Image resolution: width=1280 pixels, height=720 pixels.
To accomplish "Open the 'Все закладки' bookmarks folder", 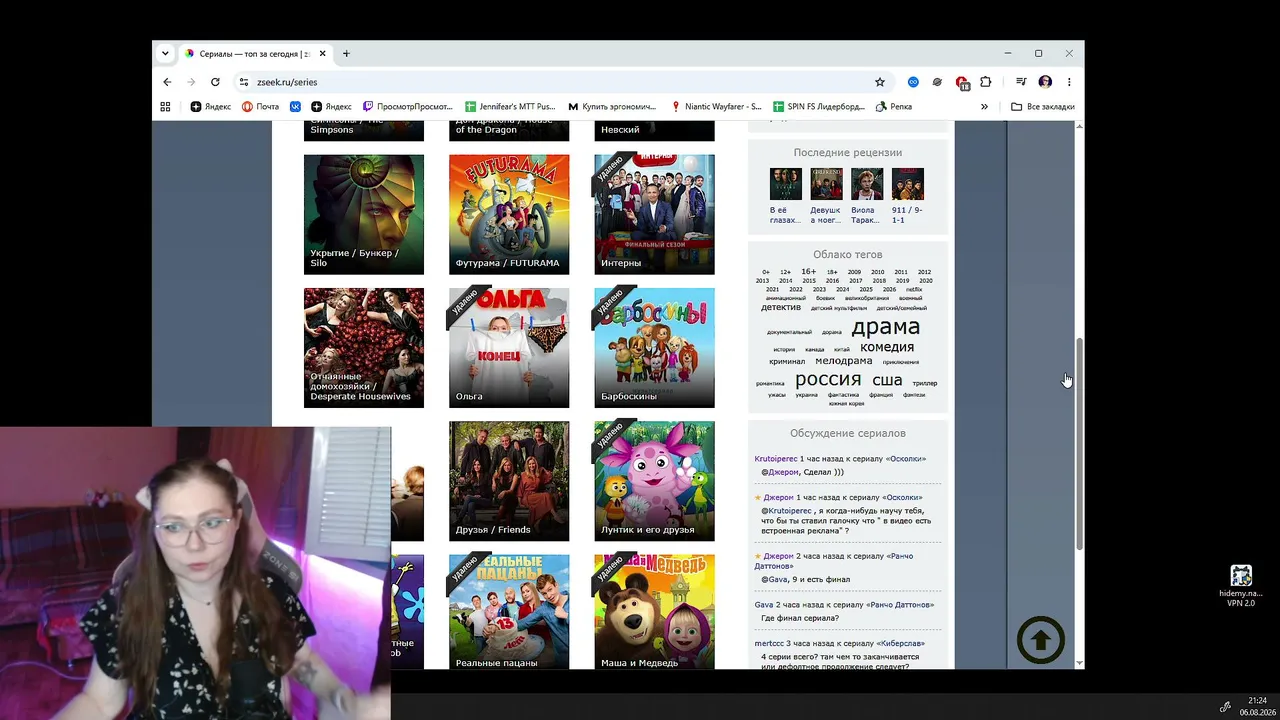I will 1043,106.
